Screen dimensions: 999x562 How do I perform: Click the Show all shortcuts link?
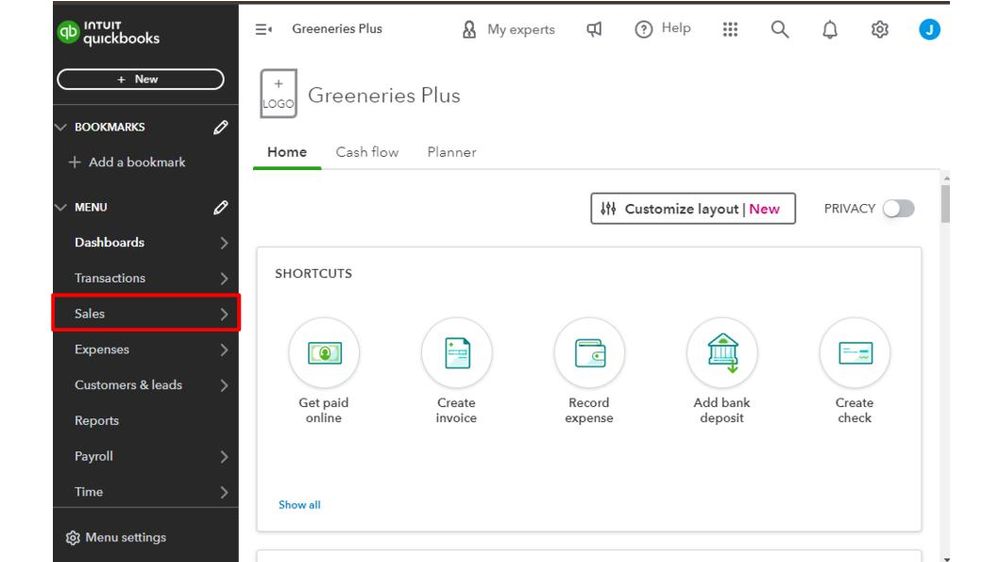click(299, 505)
